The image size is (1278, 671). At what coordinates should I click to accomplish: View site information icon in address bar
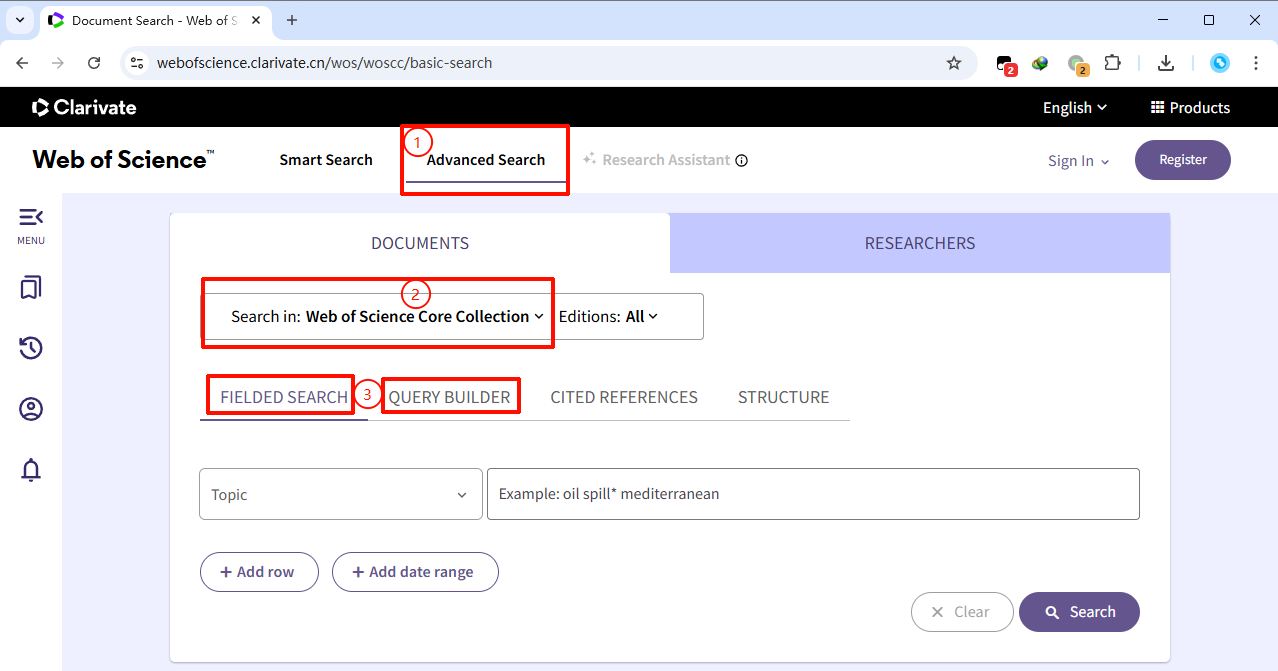(138, 63)
